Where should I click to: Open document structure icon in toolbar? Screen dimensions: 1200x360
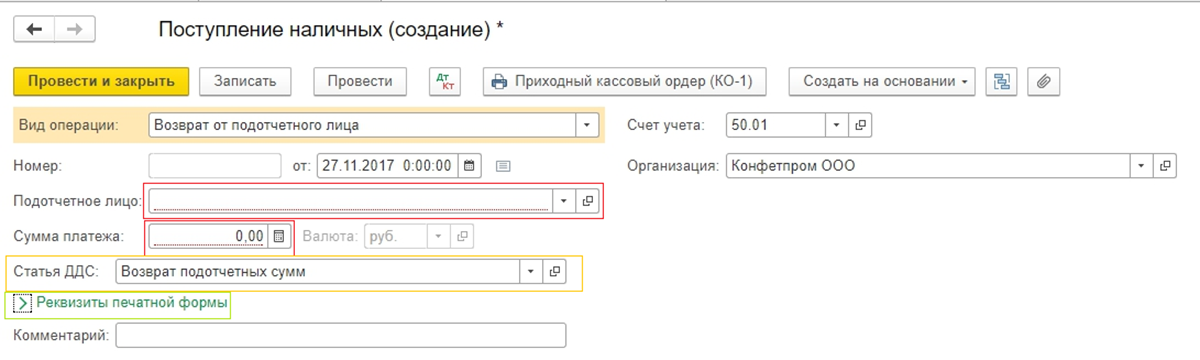[999, 82]
